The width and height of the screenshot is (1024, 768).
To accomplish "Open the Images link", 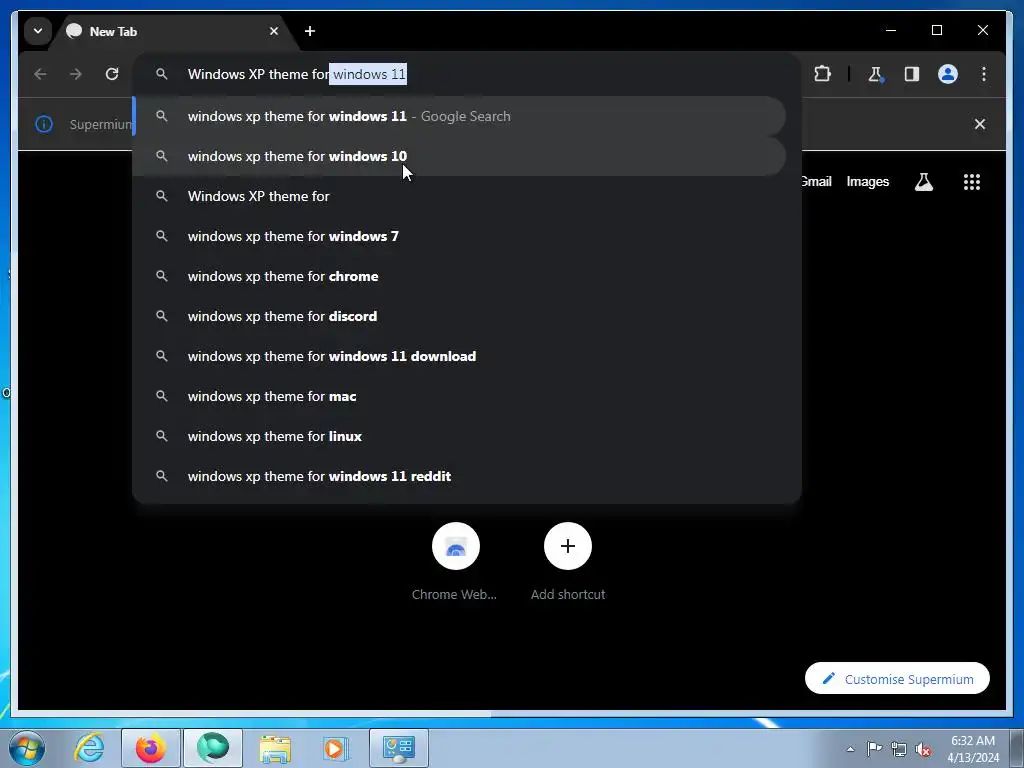I will 867,182.
